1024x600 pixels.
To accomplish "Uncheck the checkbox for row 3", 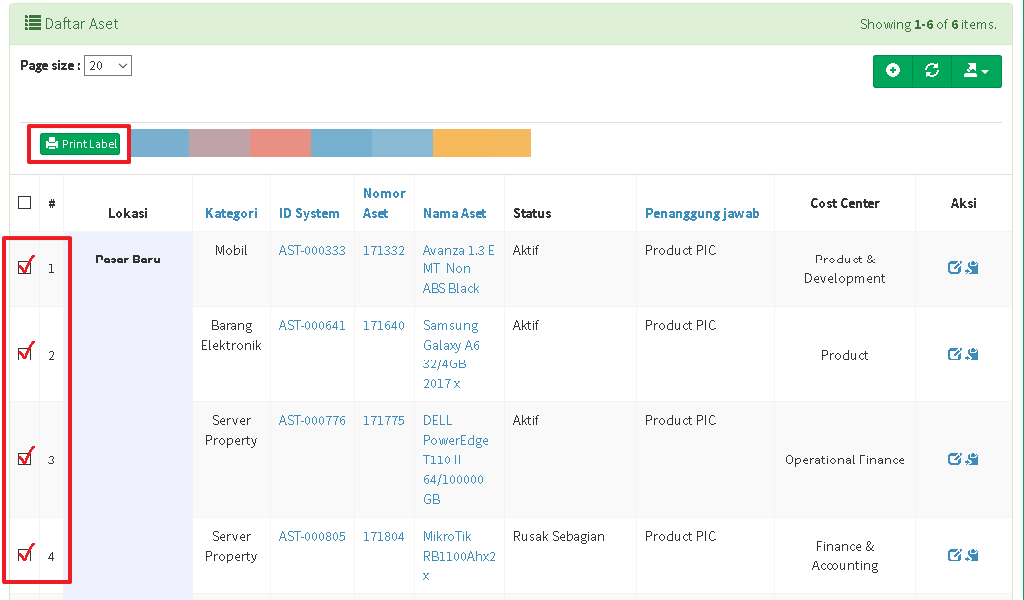I will pos(25,459).
